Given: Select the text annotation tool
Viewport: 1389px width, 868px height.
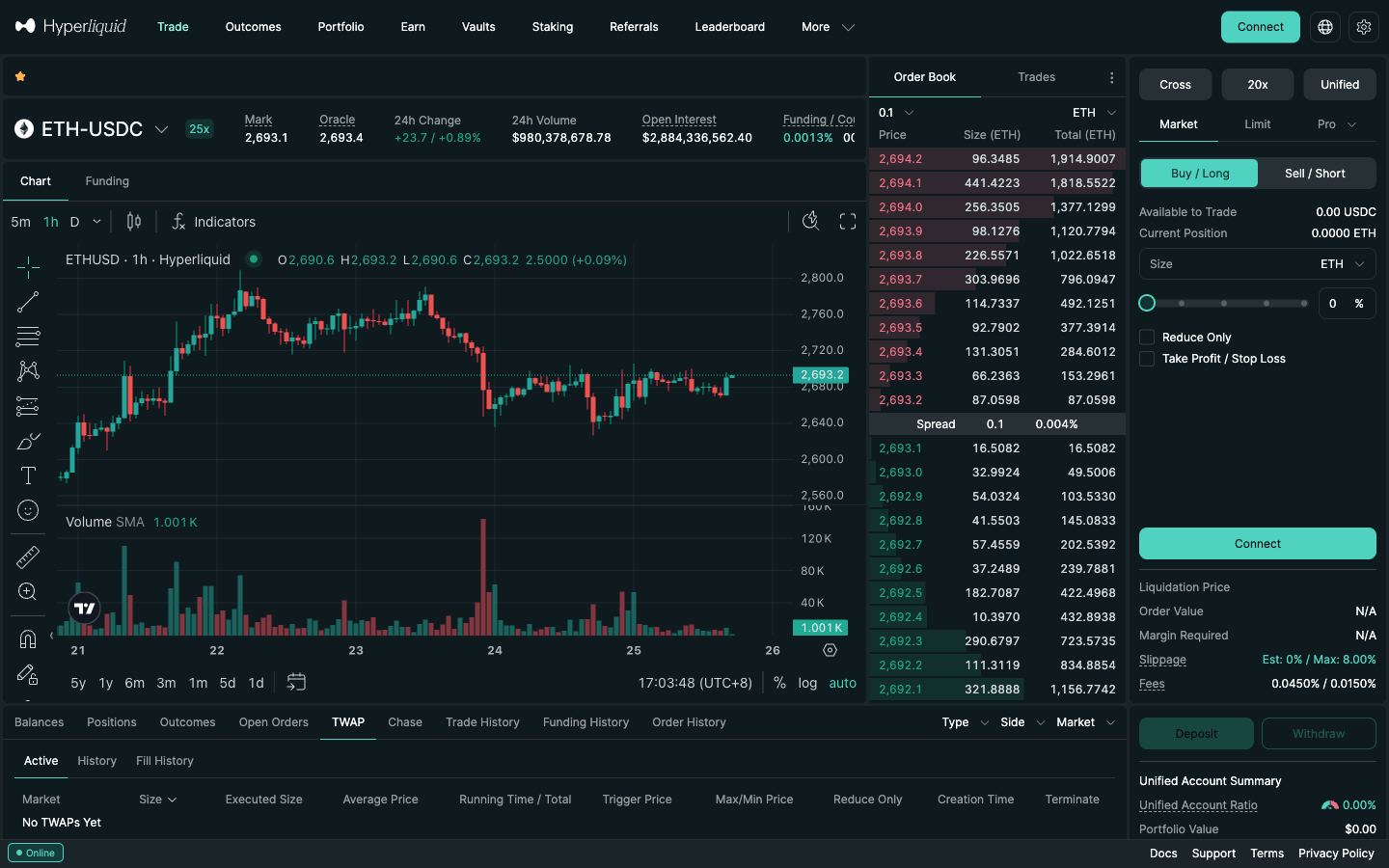Looking at the screenshot, I should [x=28, y=475].
